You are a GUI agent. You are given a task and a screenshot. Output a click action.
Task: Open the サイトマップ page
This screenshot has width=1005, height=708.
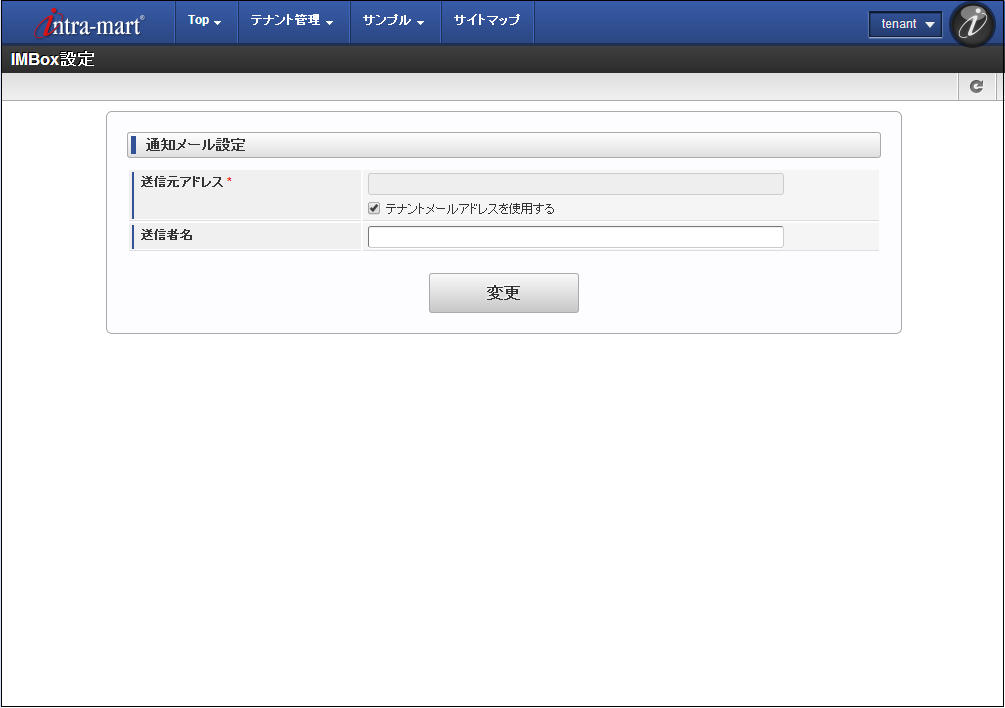487,21
